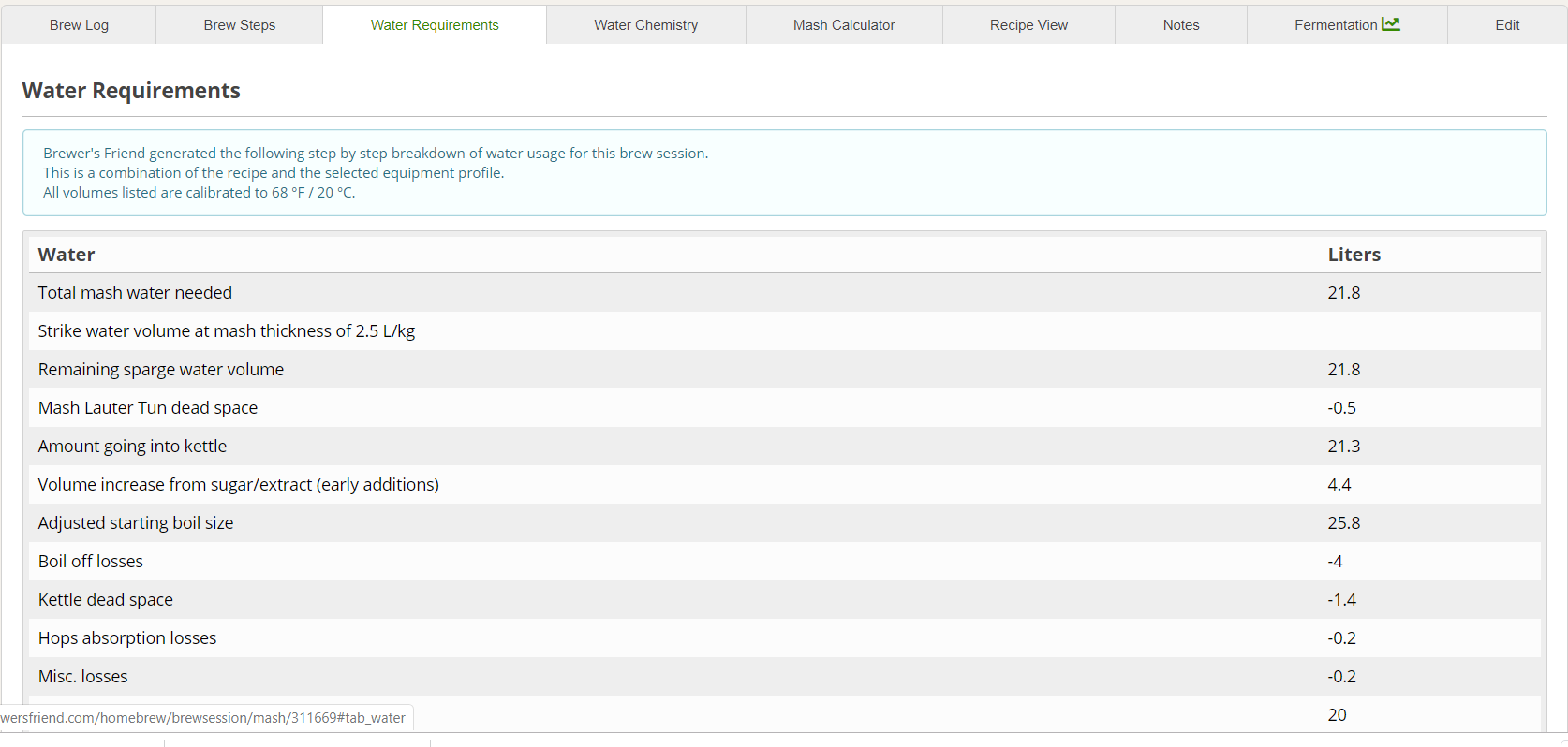The width and height of the screenshot is (1568, 747).
Task: Click the -4 boil off value
Action: [1336, 562]
